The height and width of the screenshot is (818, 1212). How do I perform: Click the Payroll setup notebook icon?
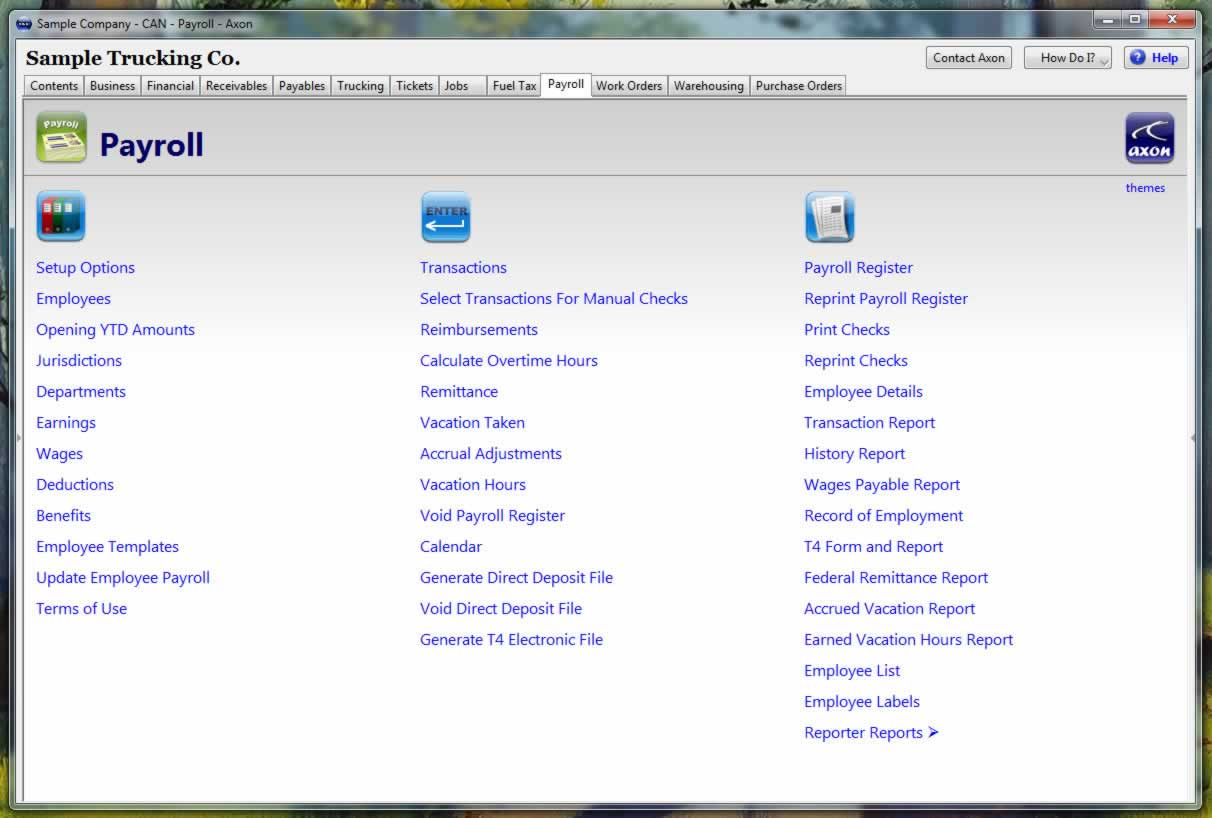pos(61,217)
